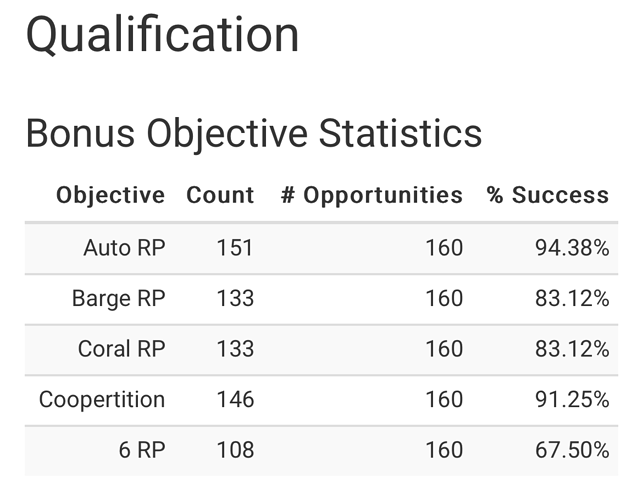The width and height of the screenshot is (642, 500).
Task: Click the Barge RP count value 133
Action: click(235, 299)
